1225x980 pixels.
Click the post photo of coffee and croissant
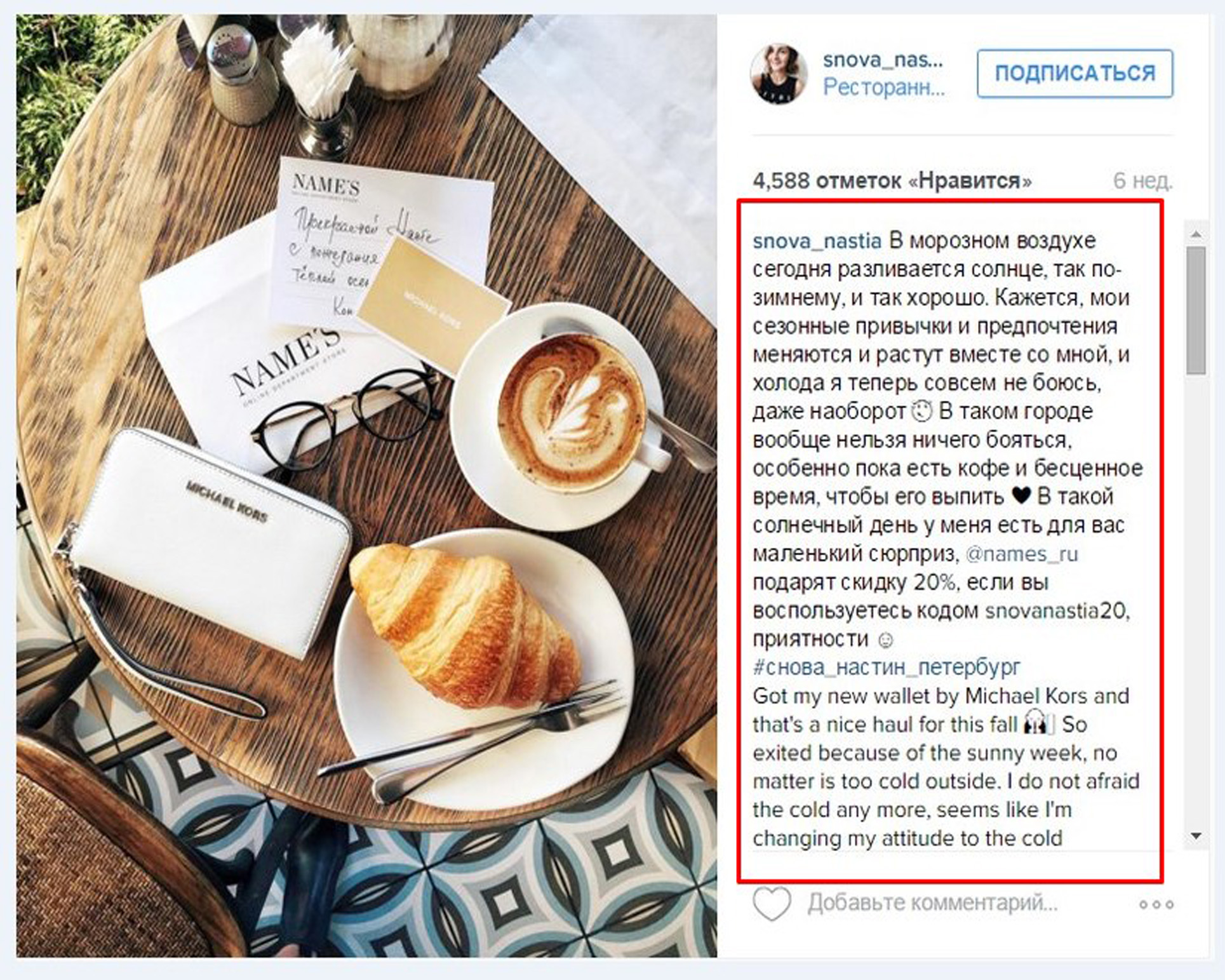coord(366,486)
